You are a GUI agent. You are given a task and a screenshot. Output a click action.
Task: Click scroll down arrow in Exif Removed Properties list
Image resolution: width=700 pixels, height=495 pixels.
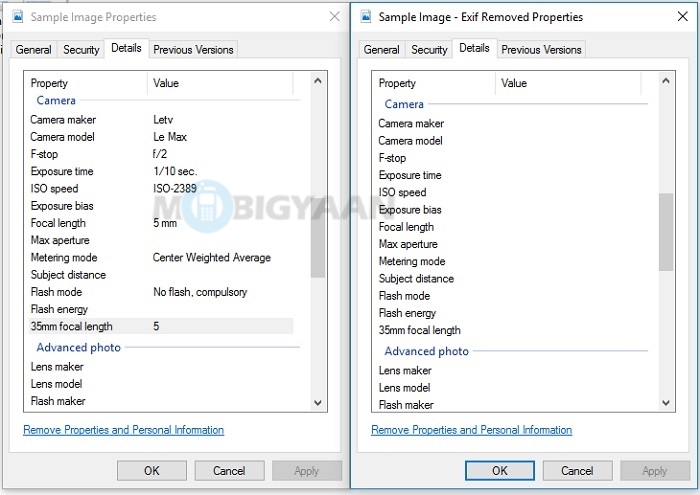click(666, 403)
